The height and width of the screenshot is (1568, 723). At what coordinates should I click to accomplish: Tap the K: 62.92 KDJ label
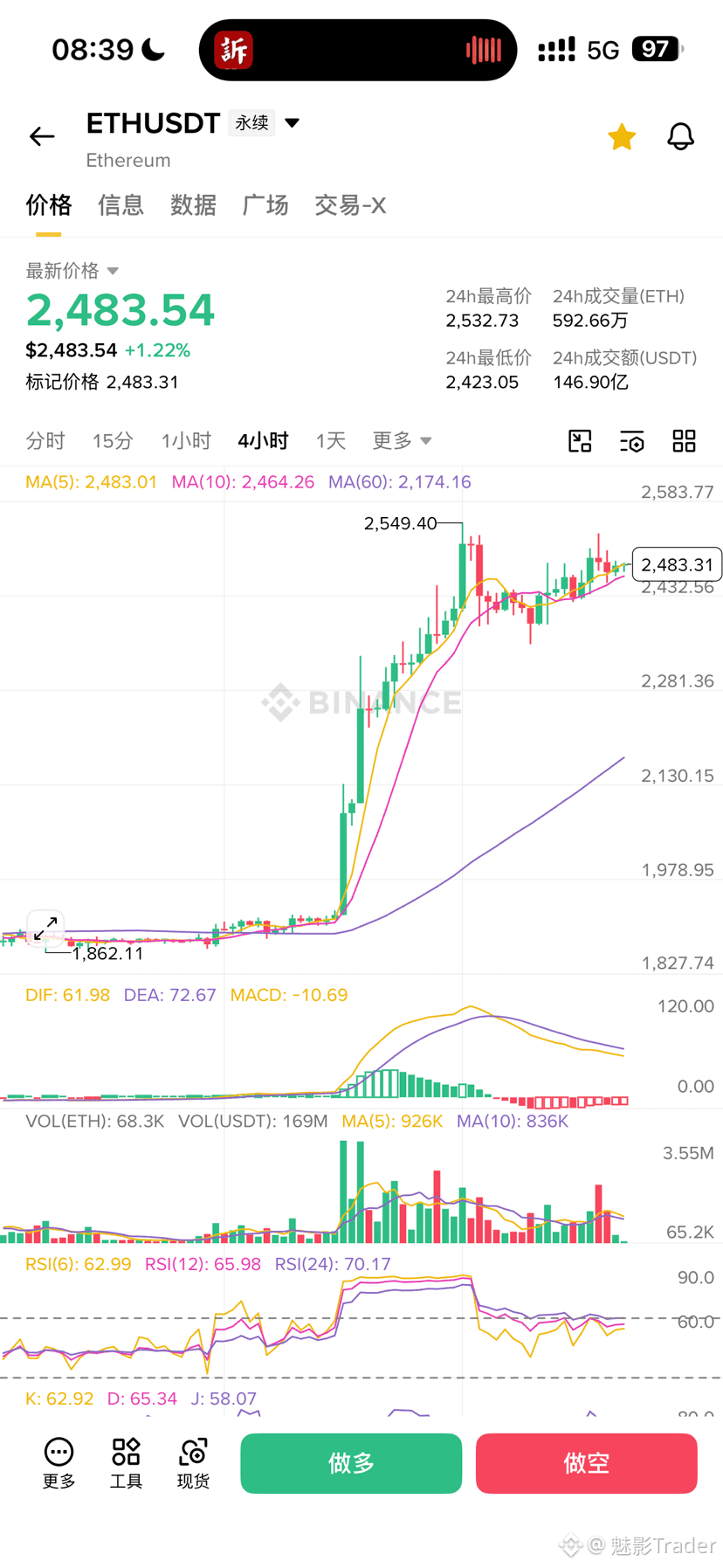59,1399
